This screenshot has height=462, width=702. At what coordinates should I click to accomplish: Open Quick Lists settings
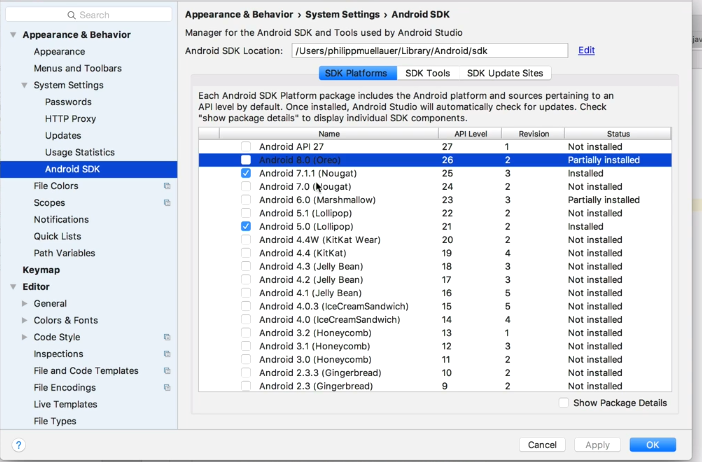click(57, 236)
